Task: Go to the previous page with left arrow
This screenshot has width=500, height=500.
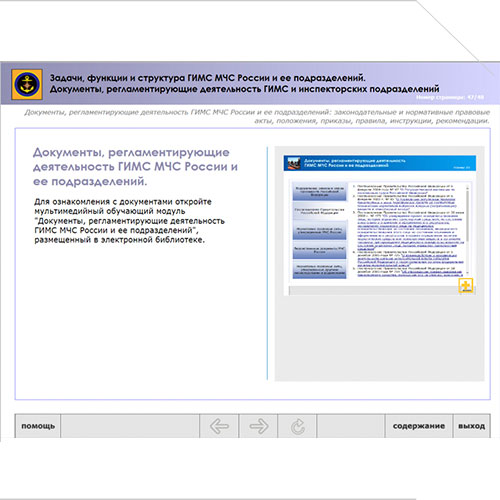Action: click(x=219, y=426)
